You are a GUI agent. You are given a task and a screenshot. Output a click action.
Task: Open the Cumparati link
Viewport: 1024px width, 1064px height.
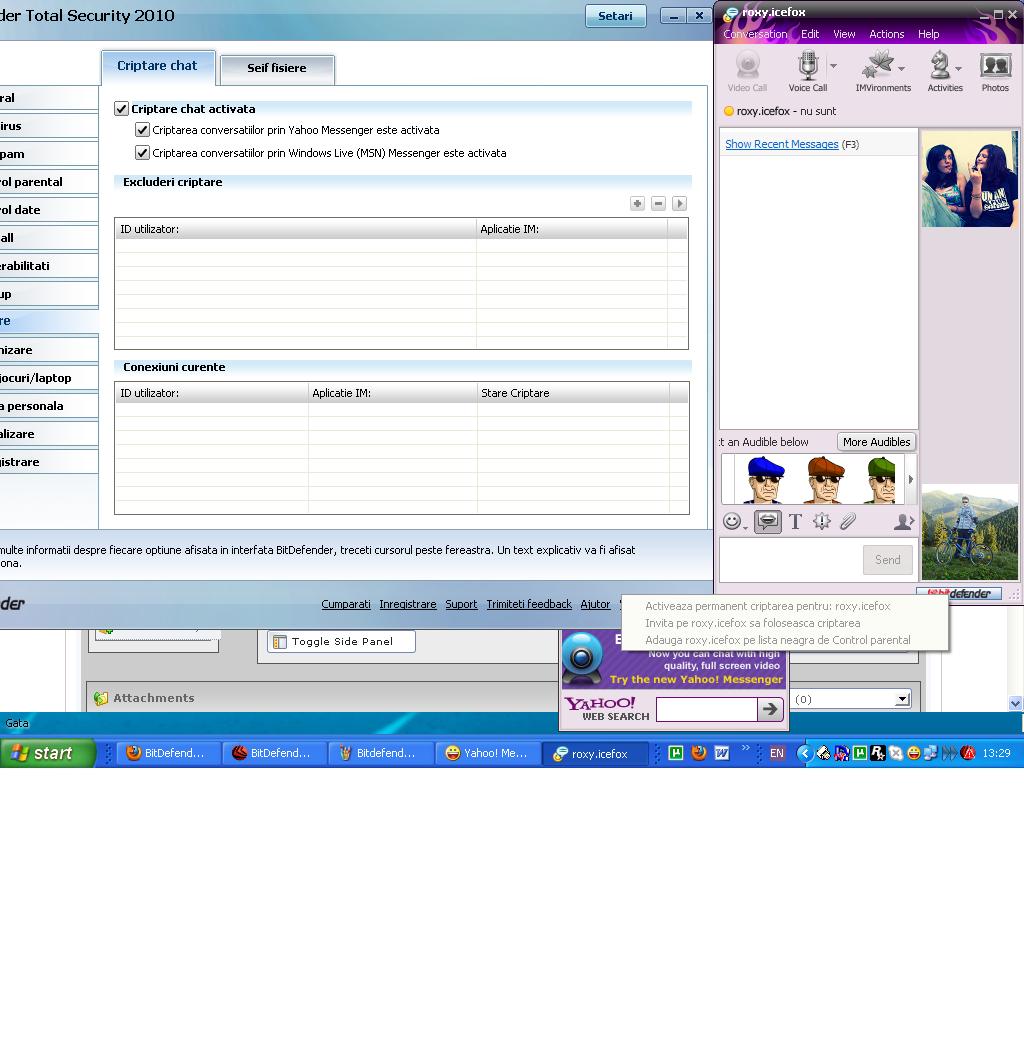(x=346, y=604)
